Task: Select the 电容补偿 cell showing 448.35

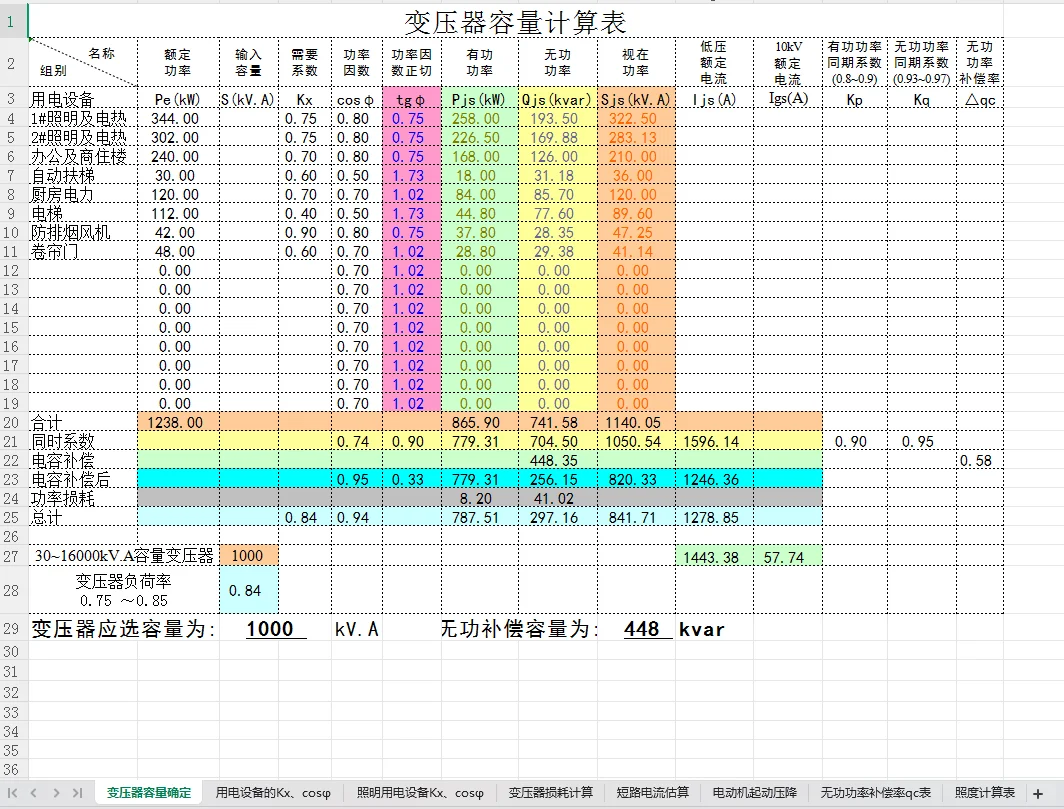Action: click(556, 461)
